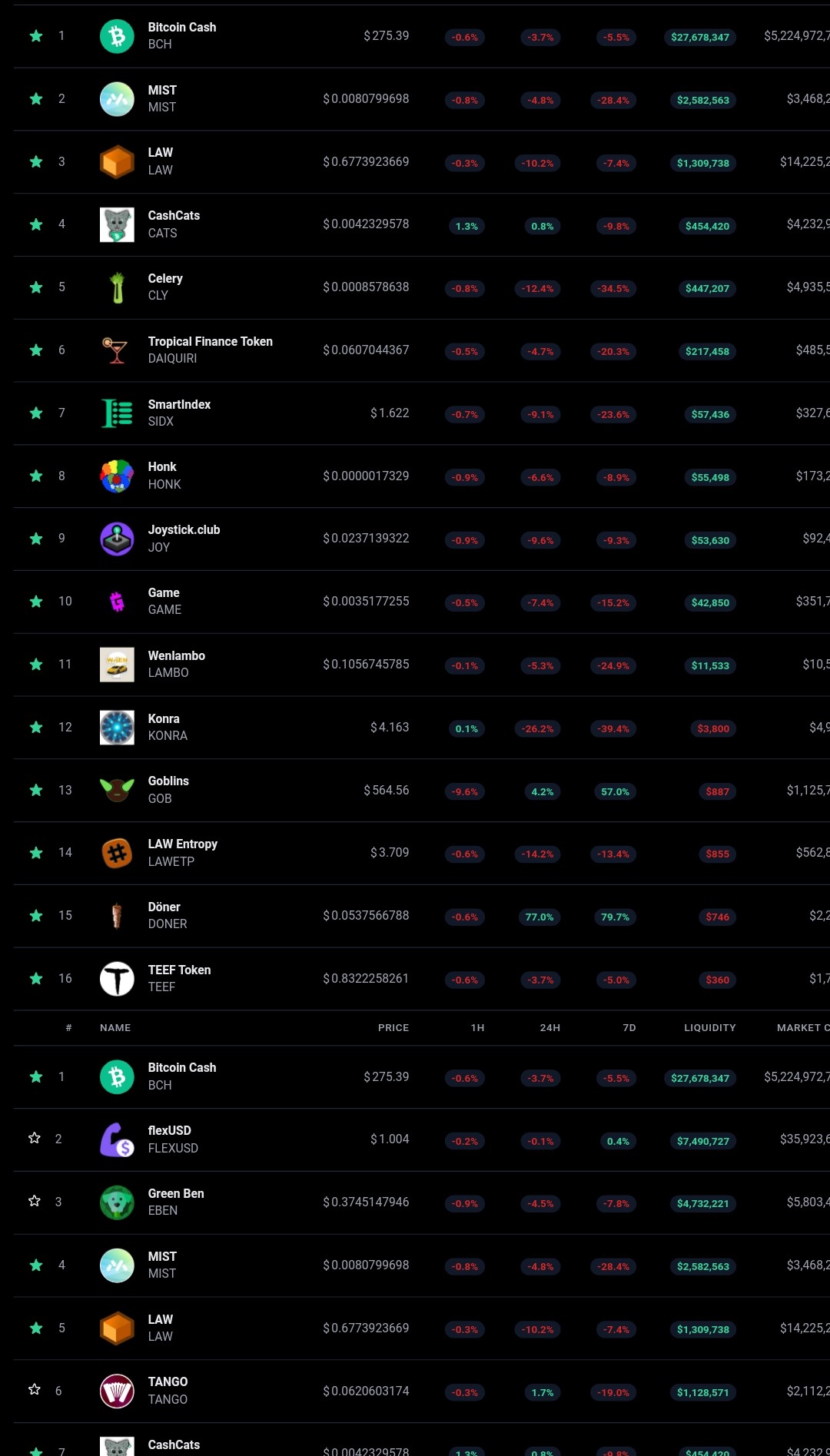Open the LAW Entropy token page
The height and width of the screenshot is (1456, 830).
click(x=182, y=844)
